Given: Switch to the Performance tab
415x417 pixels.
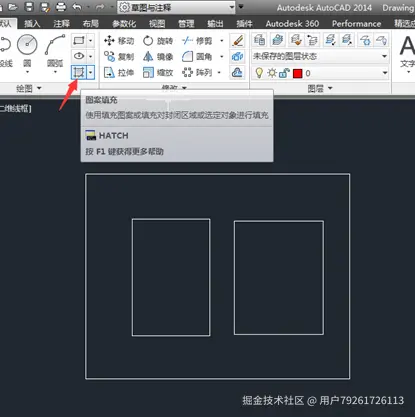Looking at the screenshot, I should [x=356, y=24].
